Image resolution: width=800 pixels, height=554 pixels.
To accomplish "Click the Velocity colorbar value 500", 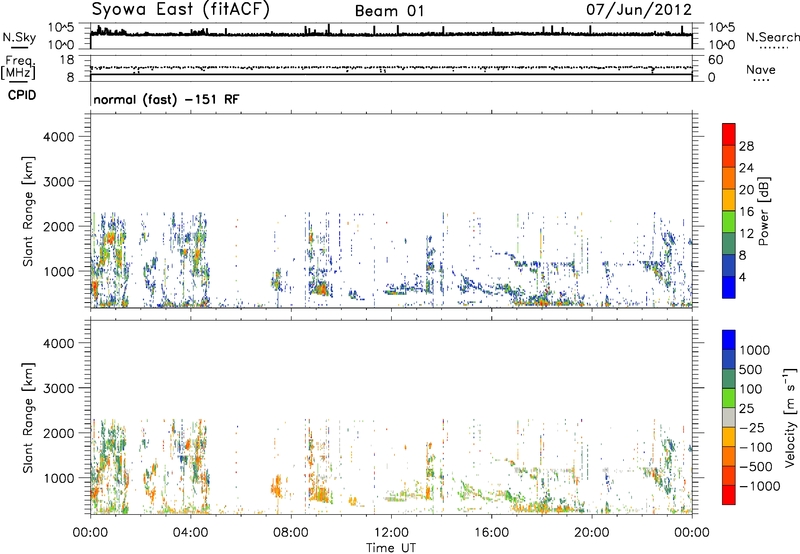I will (751, 369).
